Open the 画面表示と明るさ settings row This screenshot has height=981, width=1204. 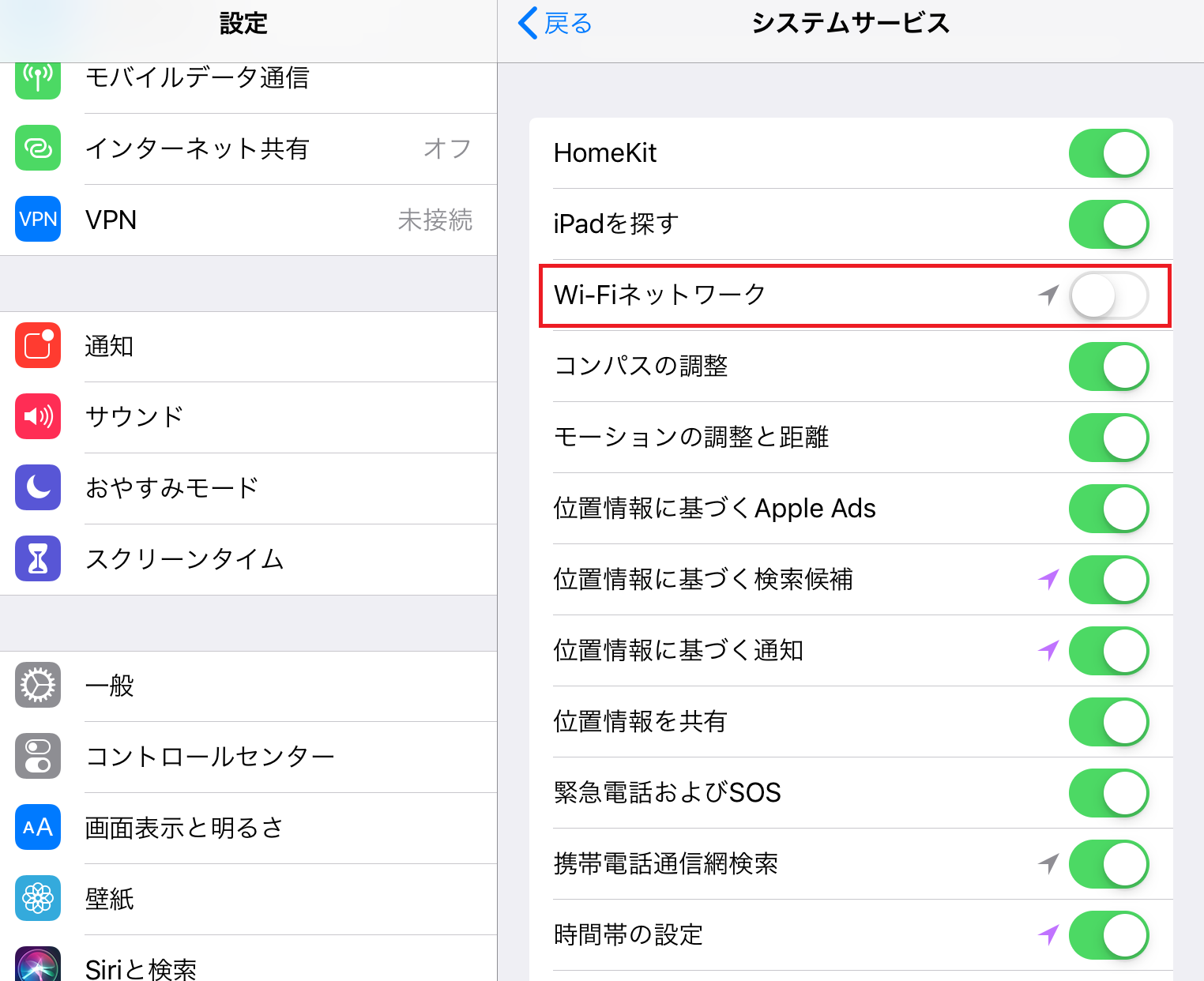[x=185, y=828]
